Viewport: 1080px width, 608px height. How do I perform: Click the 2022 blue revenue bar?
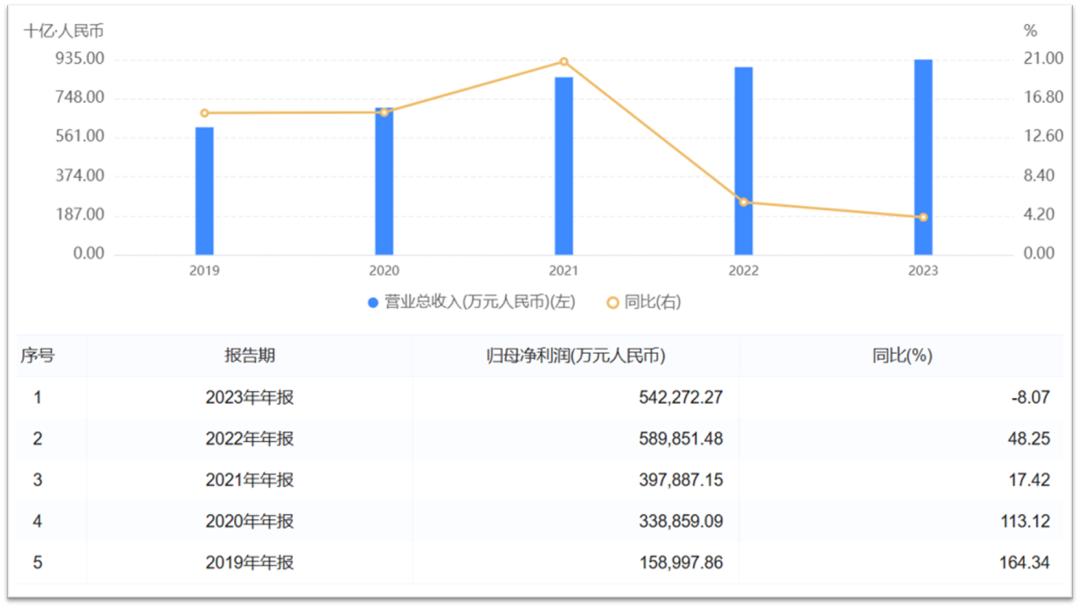(x=743, y=160)
